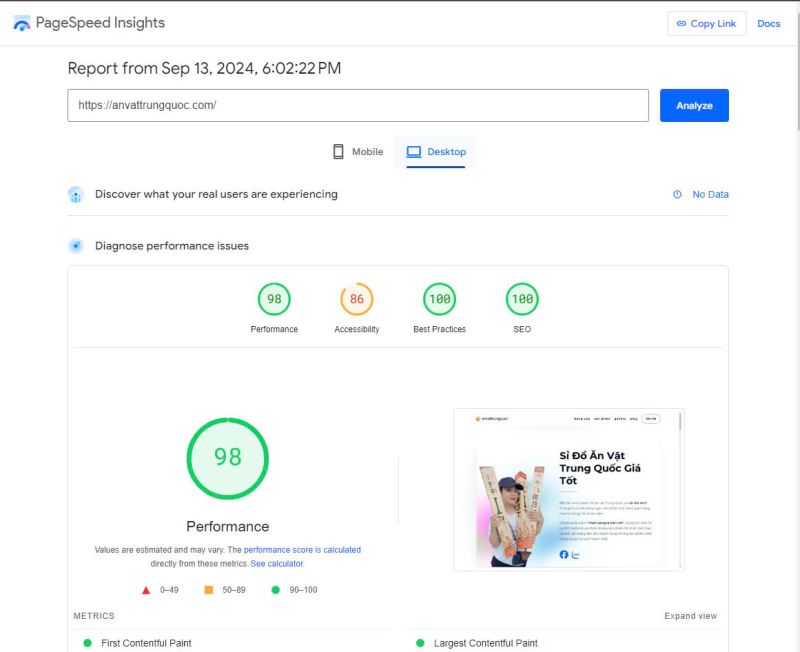The width and height of the screenshot is (800, 652).
Task: Switch to the Mobile tab
Action: click(x=358, y=152)
